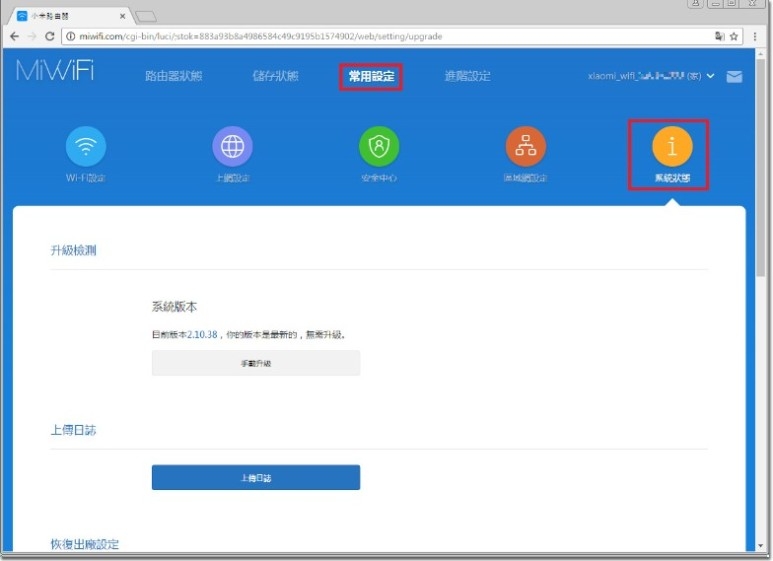Click the translate icon in address bar

[718, 36]
